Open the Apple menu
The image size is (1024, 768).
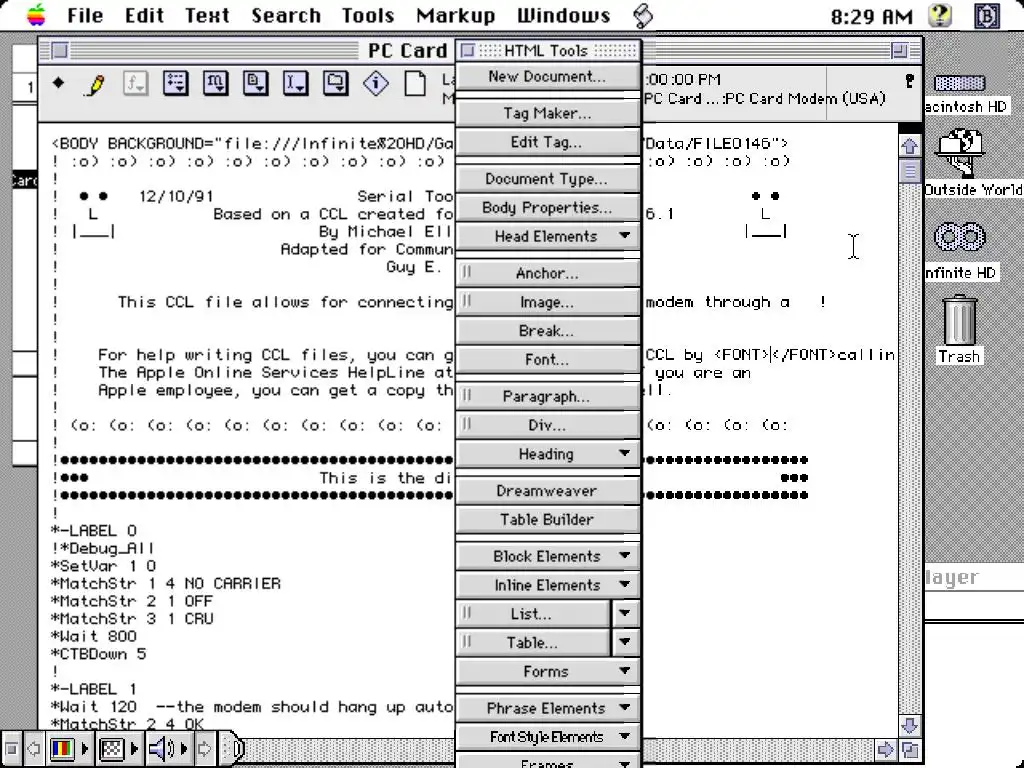point(37,14)
